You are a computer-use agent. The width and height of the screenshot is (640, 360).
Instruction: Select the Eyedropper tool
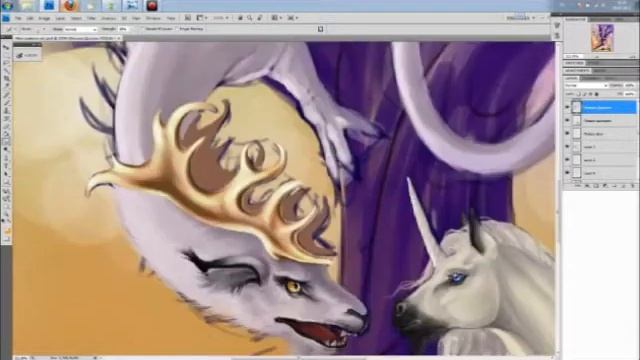(x=7, y=86)
